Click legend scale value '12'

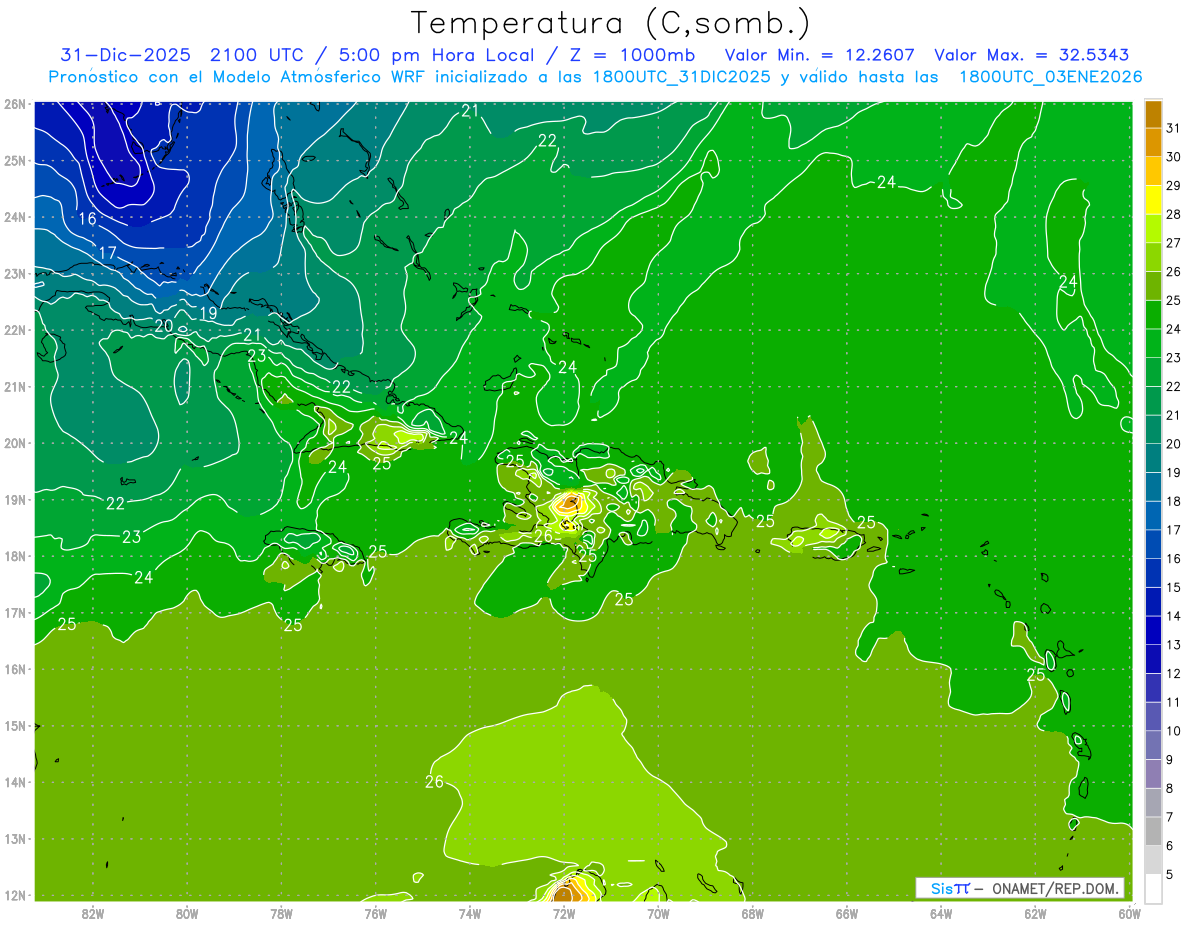pyautogui.click(x=1174, y=673)
